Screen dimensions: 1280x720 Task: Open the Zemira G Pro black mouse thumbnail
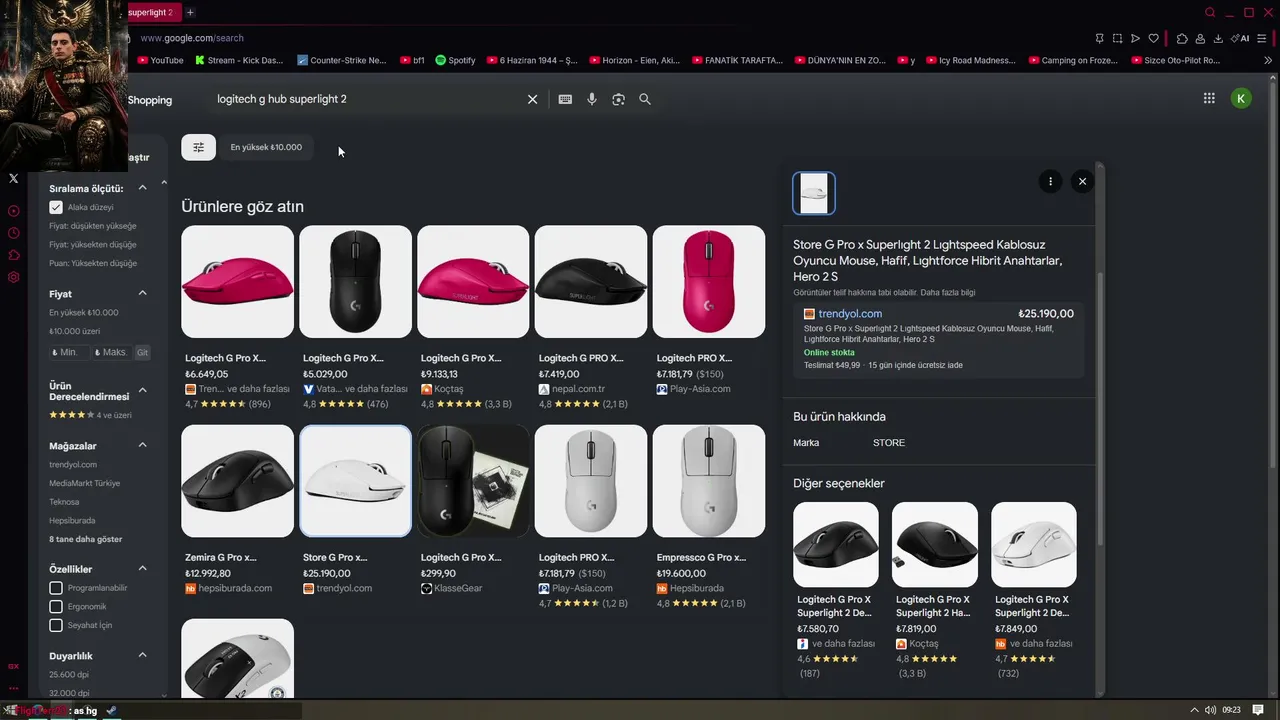click(x=238, y=481)
